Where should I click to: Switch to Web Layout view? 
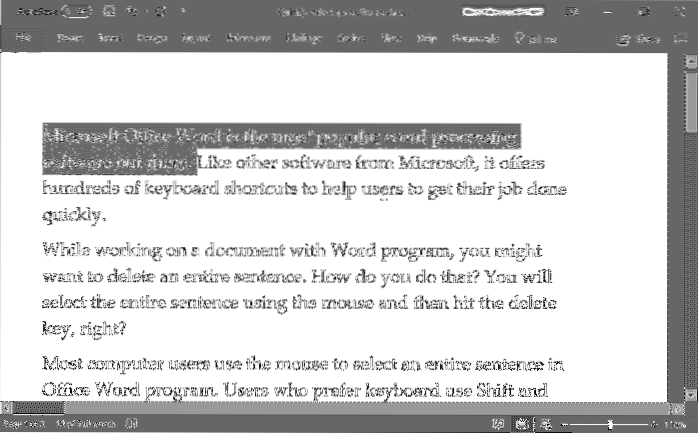click(x=546, y=425)
